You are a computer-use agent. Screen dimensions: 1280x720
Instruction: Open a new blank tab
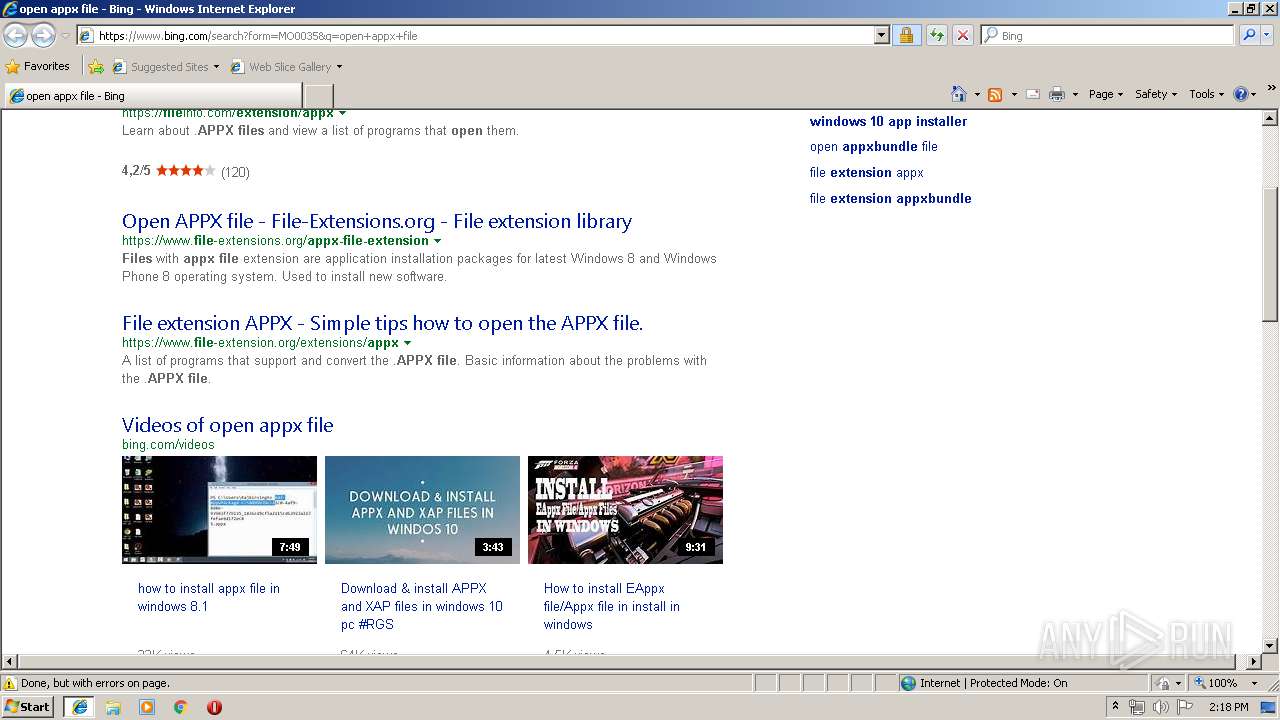(x=318, y=96)
